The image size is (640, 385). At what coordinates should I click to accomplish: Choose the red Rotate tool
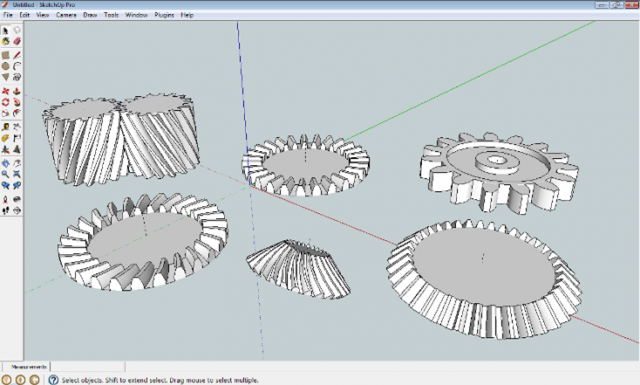tap(5, 102)
